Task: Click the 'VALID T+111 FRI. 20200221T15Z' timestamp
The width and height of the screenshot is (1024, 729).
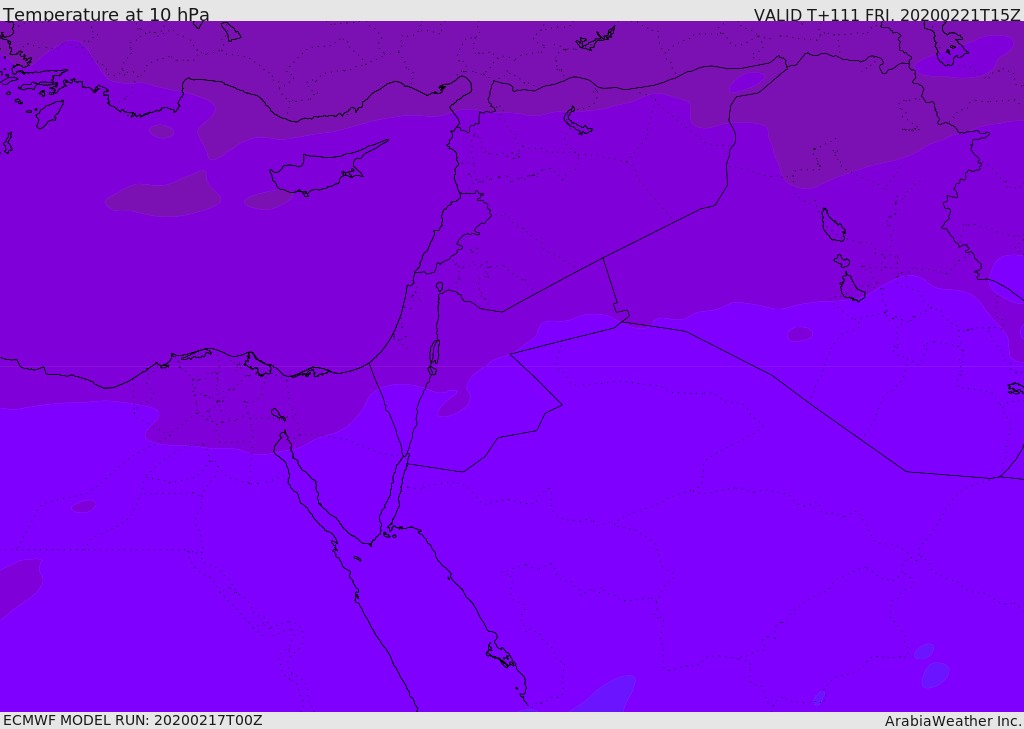Action: [887, 14]
